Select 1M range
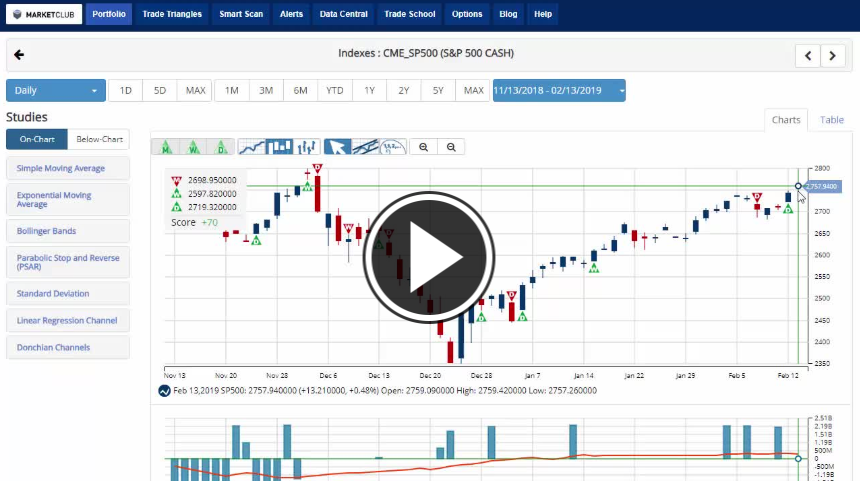 point(231,90)
